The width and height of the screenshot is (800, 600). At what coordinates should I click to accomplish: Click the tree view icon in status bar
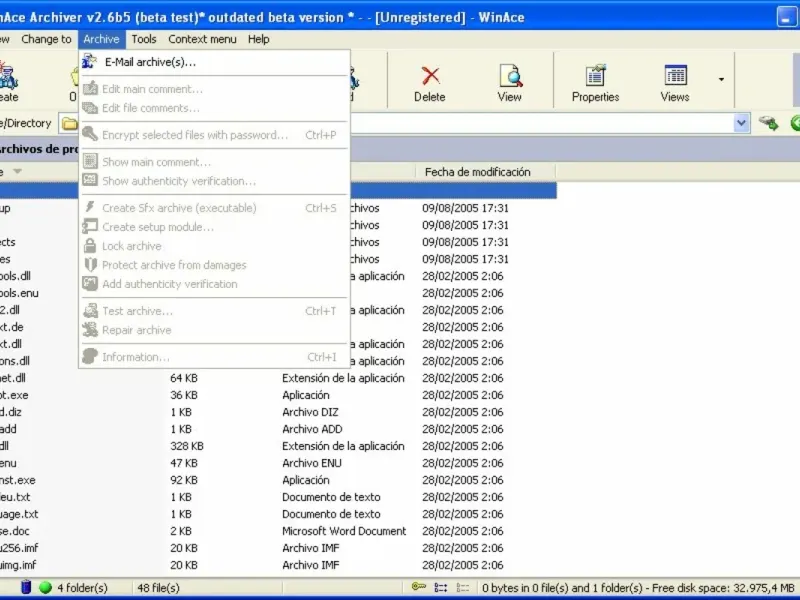pos(440,588)
